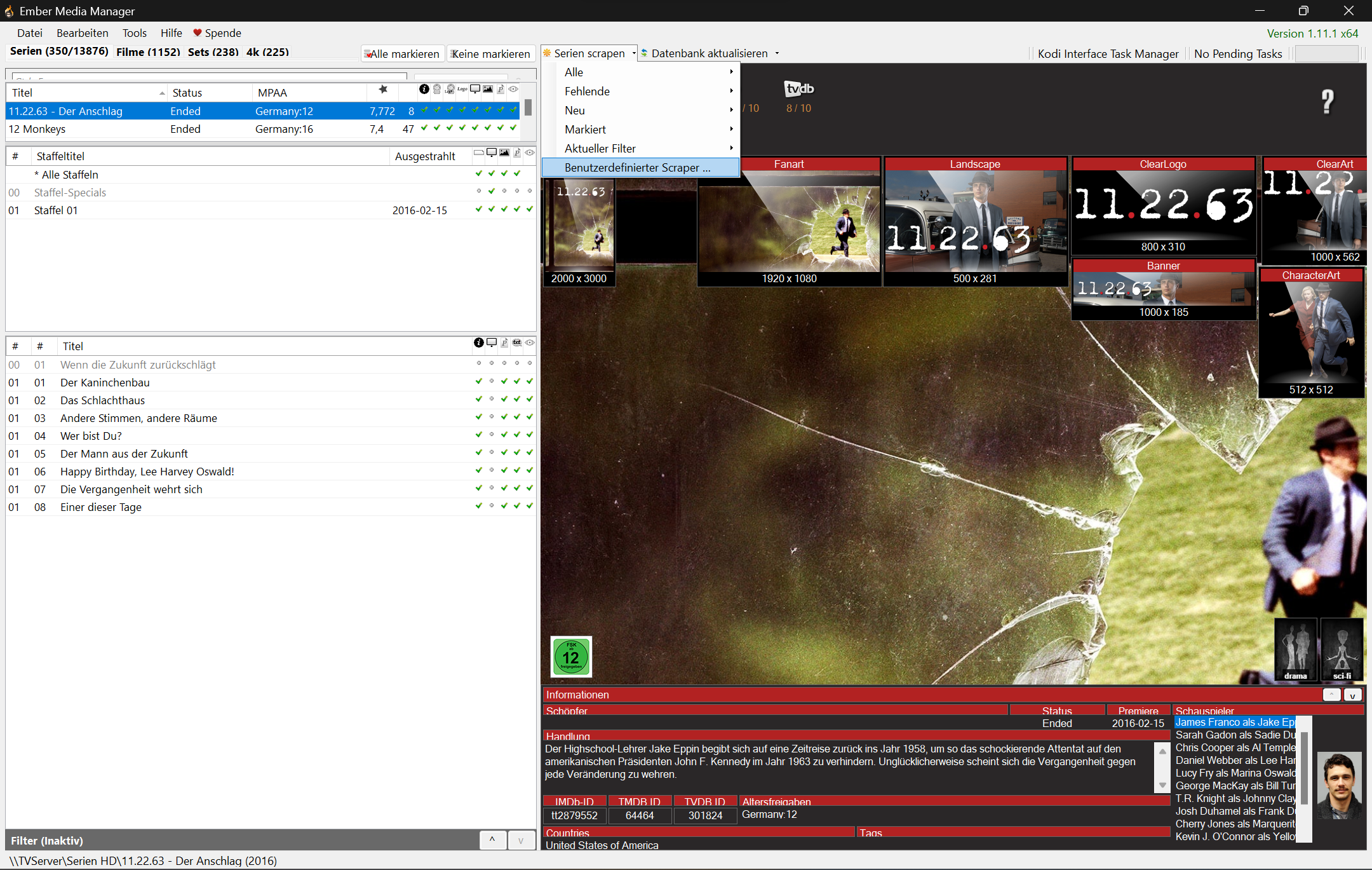Viewport: 1372px width, 870px height.
Task: Click the No Pending Tasks label
Action: point(1238,54)
